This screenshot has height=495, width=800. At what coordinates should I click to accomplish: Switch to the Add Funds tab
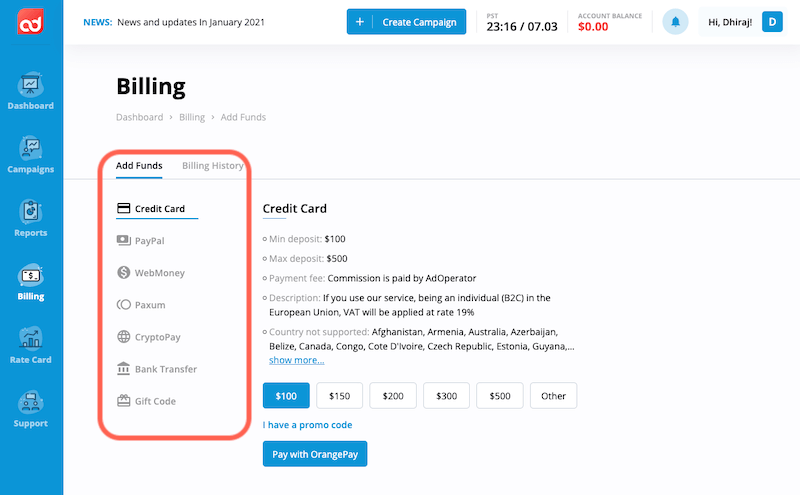[139, 166]
